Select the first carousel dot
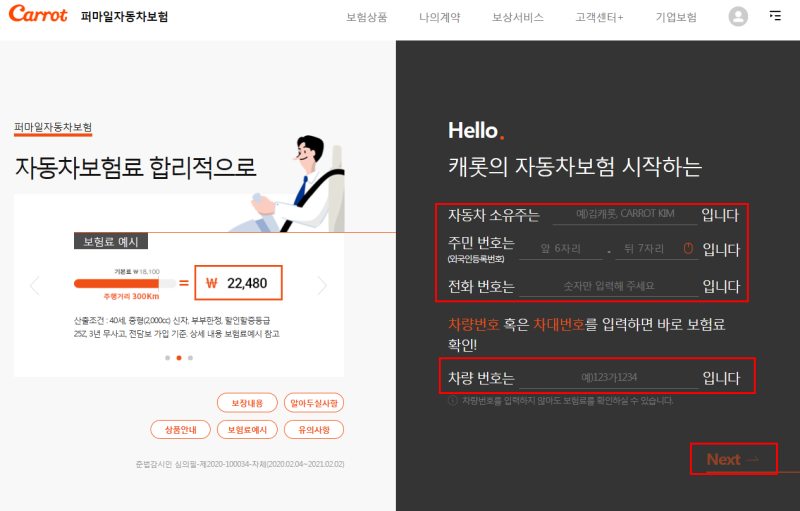 tap(167, 358)
